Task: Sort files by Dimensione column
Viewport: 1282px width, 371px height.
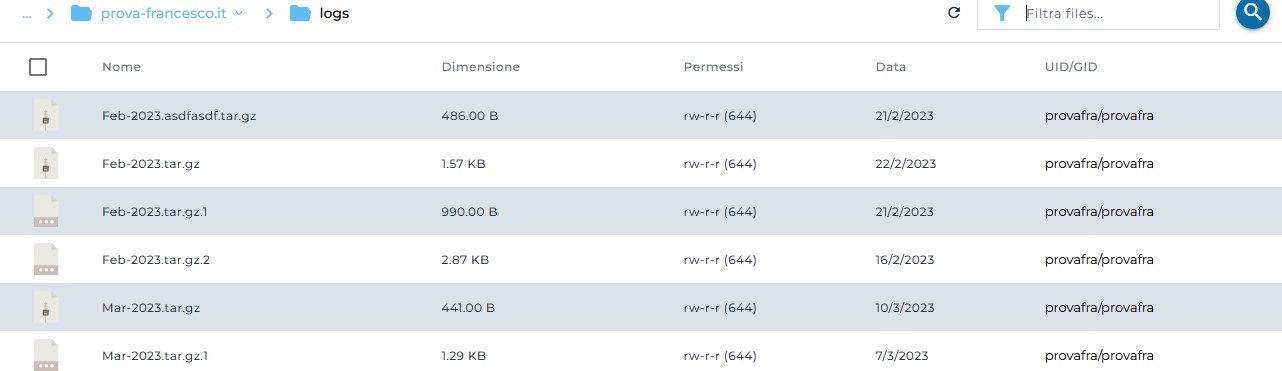Action: (x=480, y=67)
